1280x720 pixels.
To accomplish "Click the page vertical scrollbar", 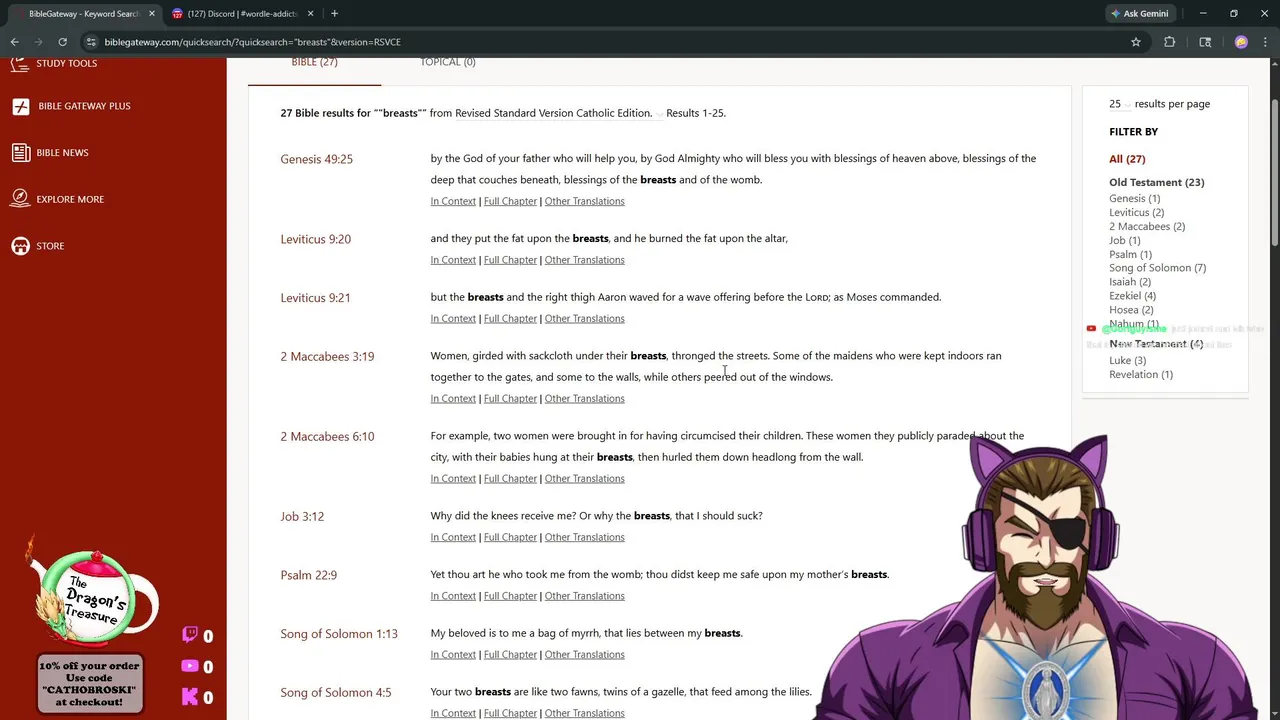I will click(x=1274, y=172).
